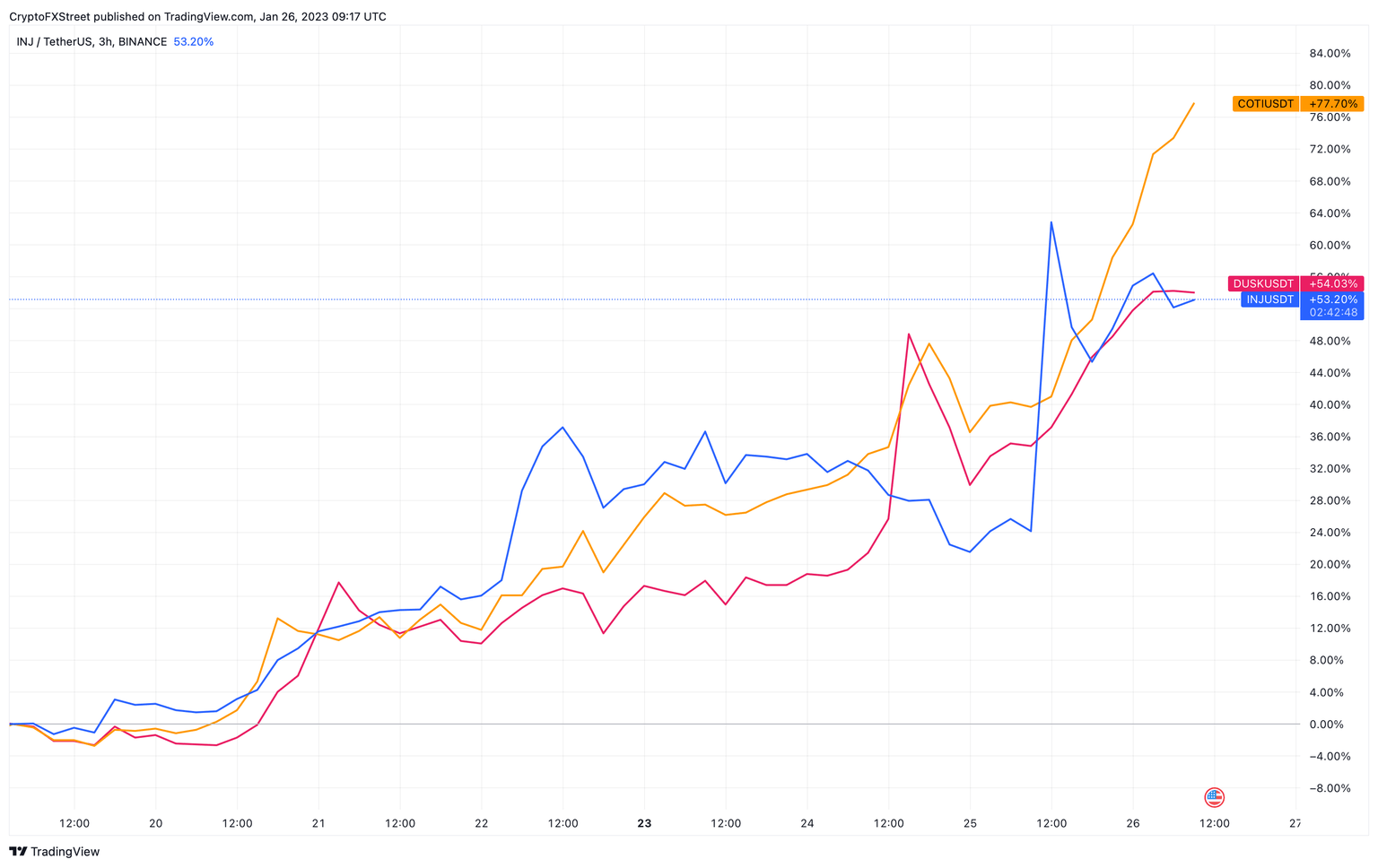Click the +77.70% COTI value tag

1332,104
